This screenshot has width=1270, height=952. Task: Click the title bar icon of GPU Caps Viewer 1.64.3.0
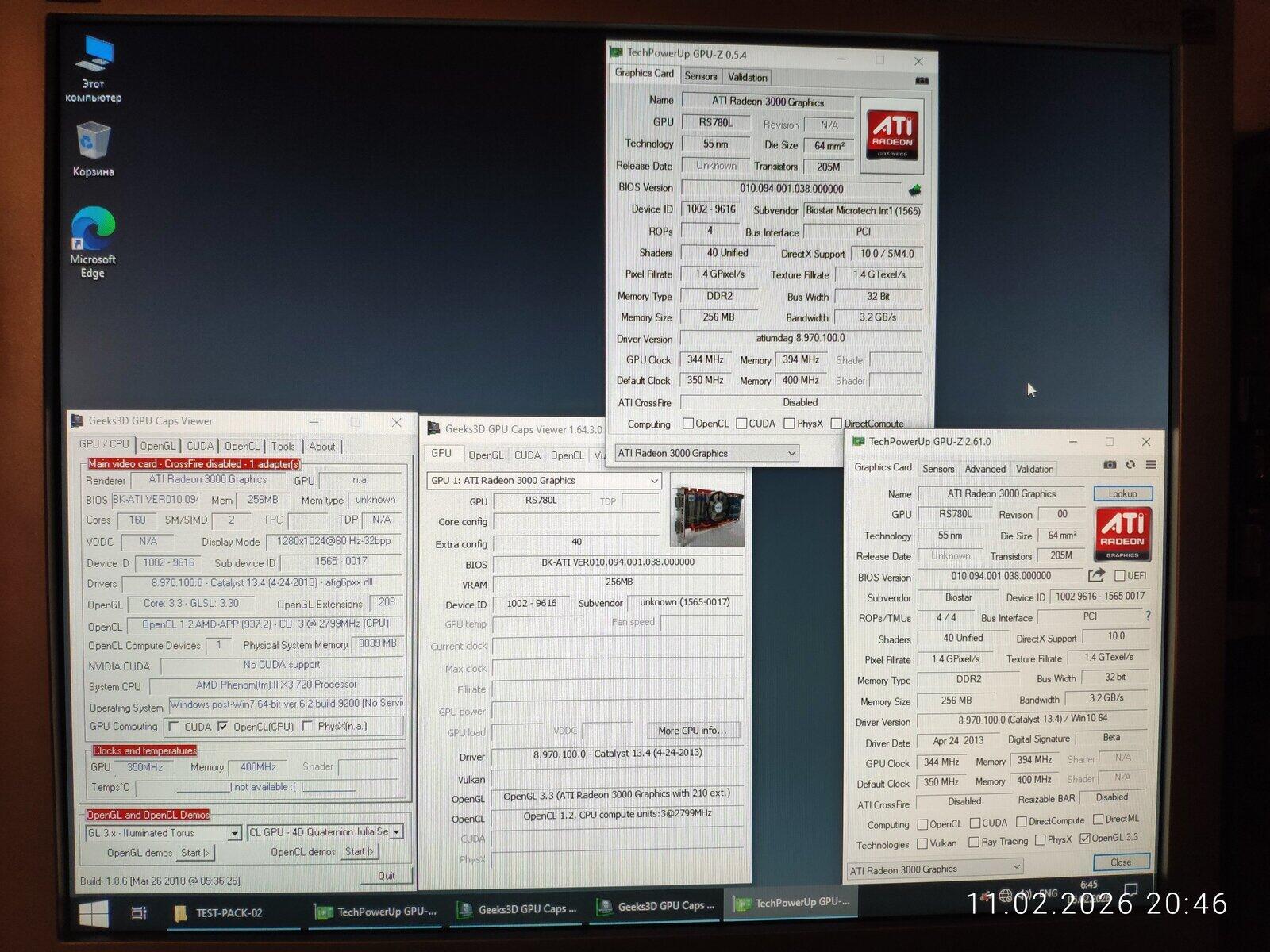point(433,428)
